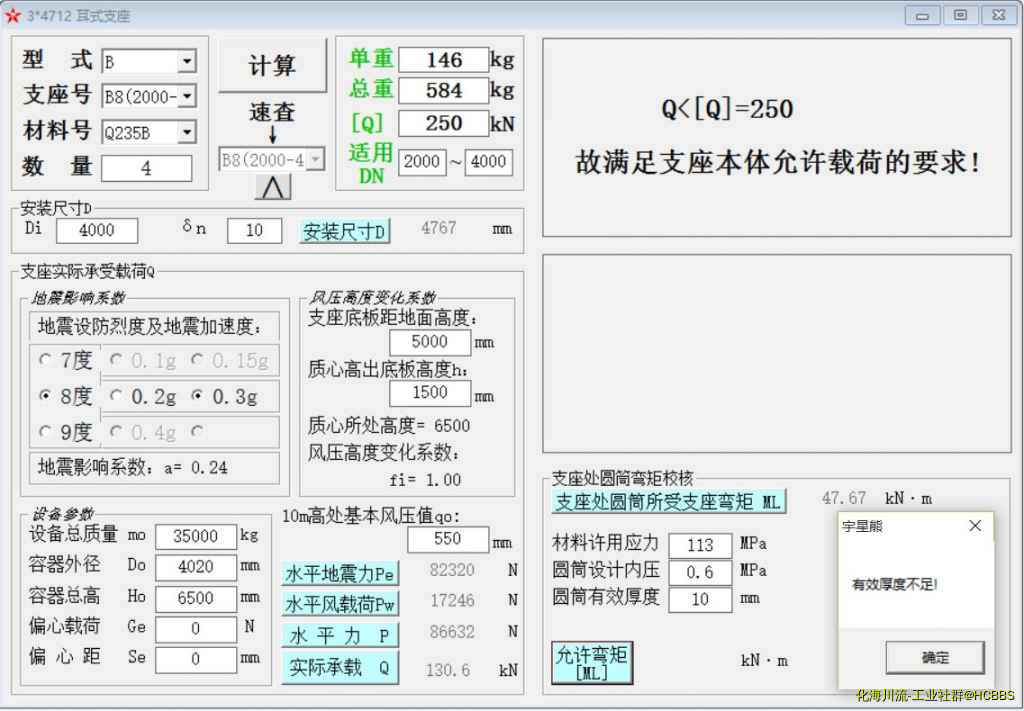Select the 0.2g acceleration radio
1024x711 pixels.
click(117, 396)
